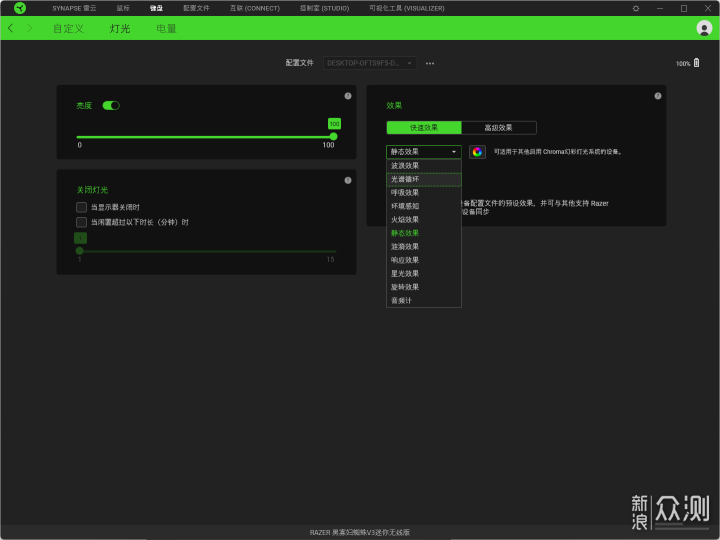This screenshot has width=720, height=540.
Task: Open the 自定义 subtab
Action: [x=68, y=28]
